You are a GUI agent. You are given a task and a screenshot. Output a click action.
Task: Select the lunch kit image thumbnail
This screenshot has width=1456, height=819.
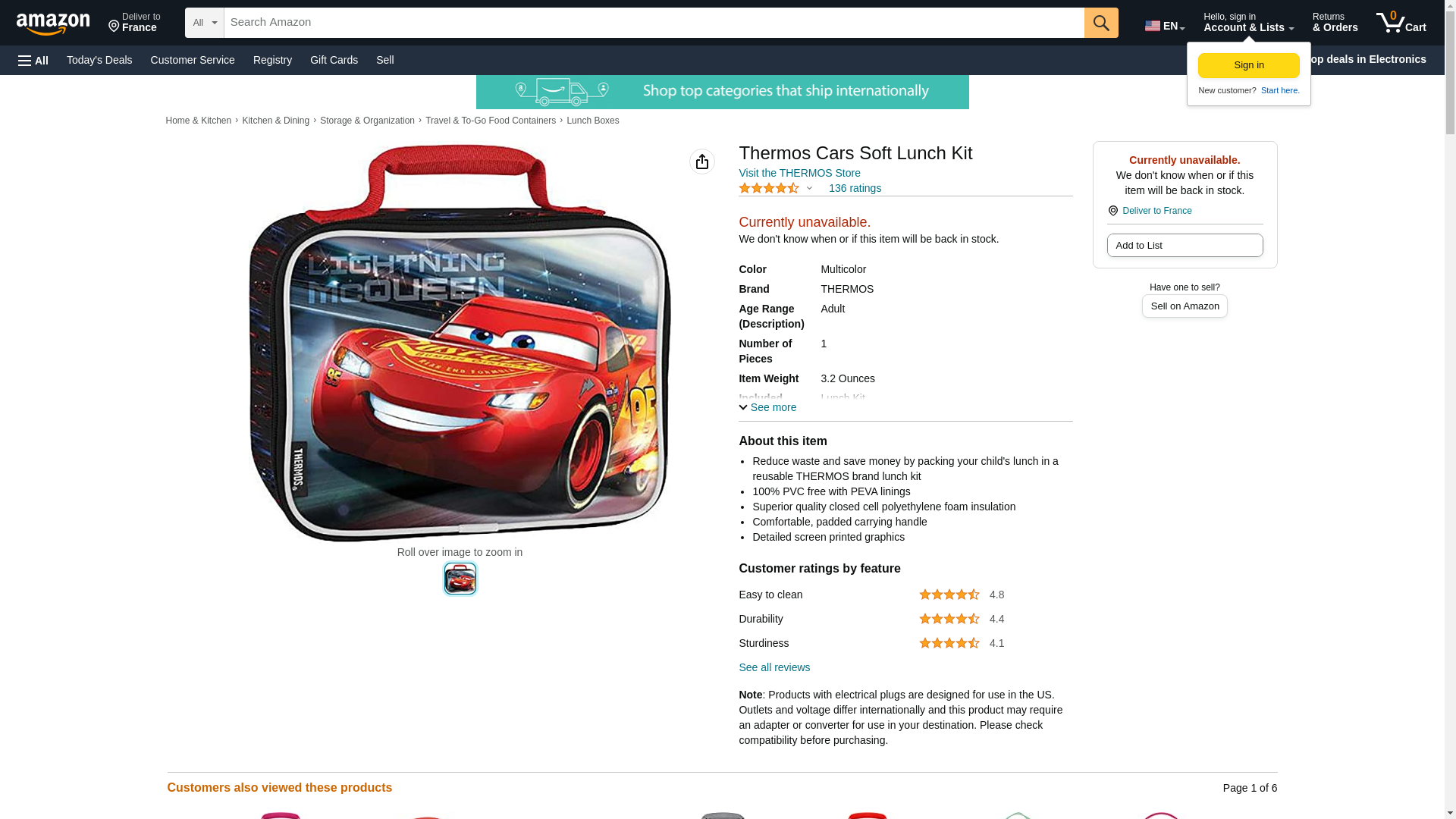pyautogui.click(x=460, y=579)
